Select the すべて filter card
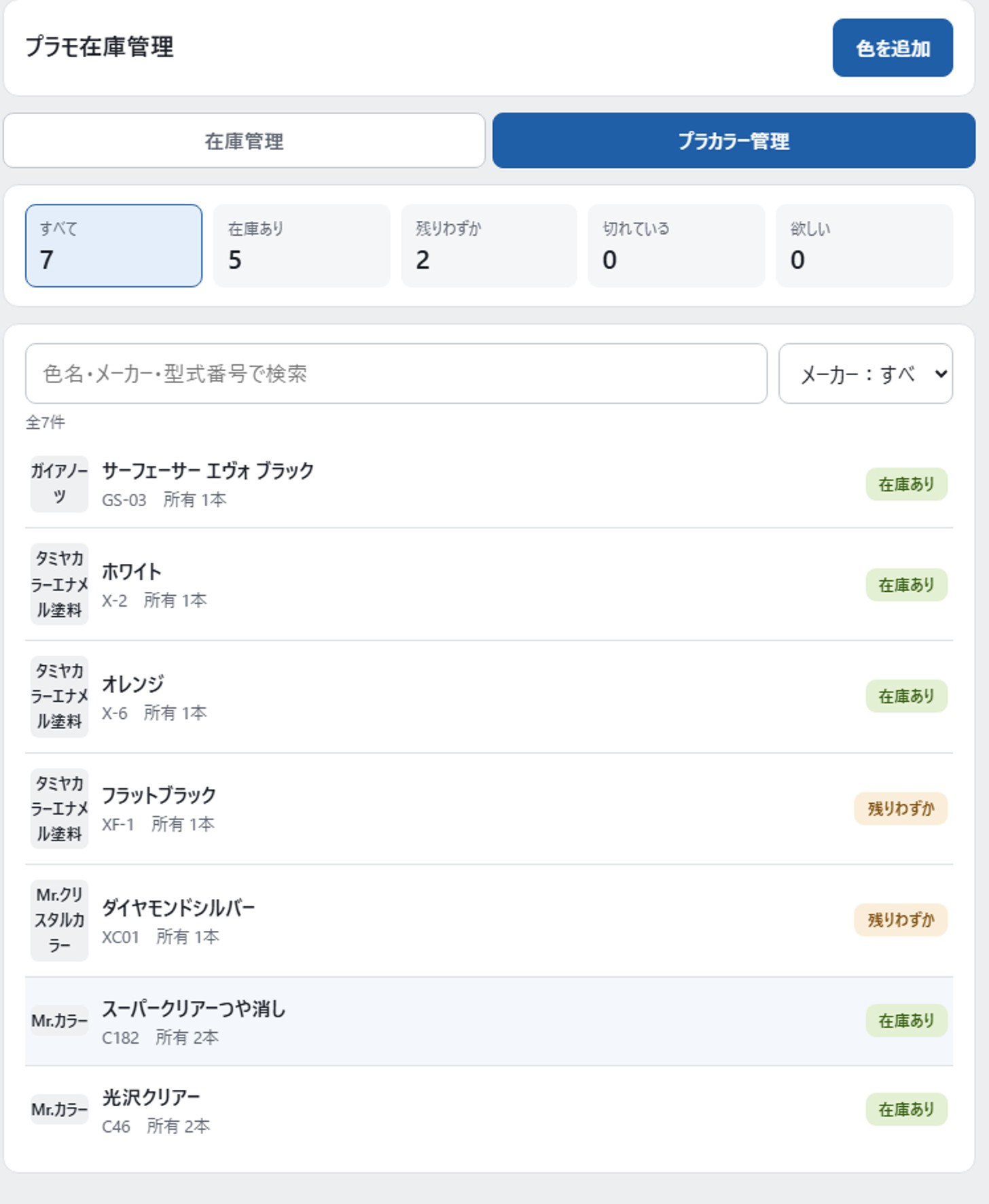 pos(113,245)
